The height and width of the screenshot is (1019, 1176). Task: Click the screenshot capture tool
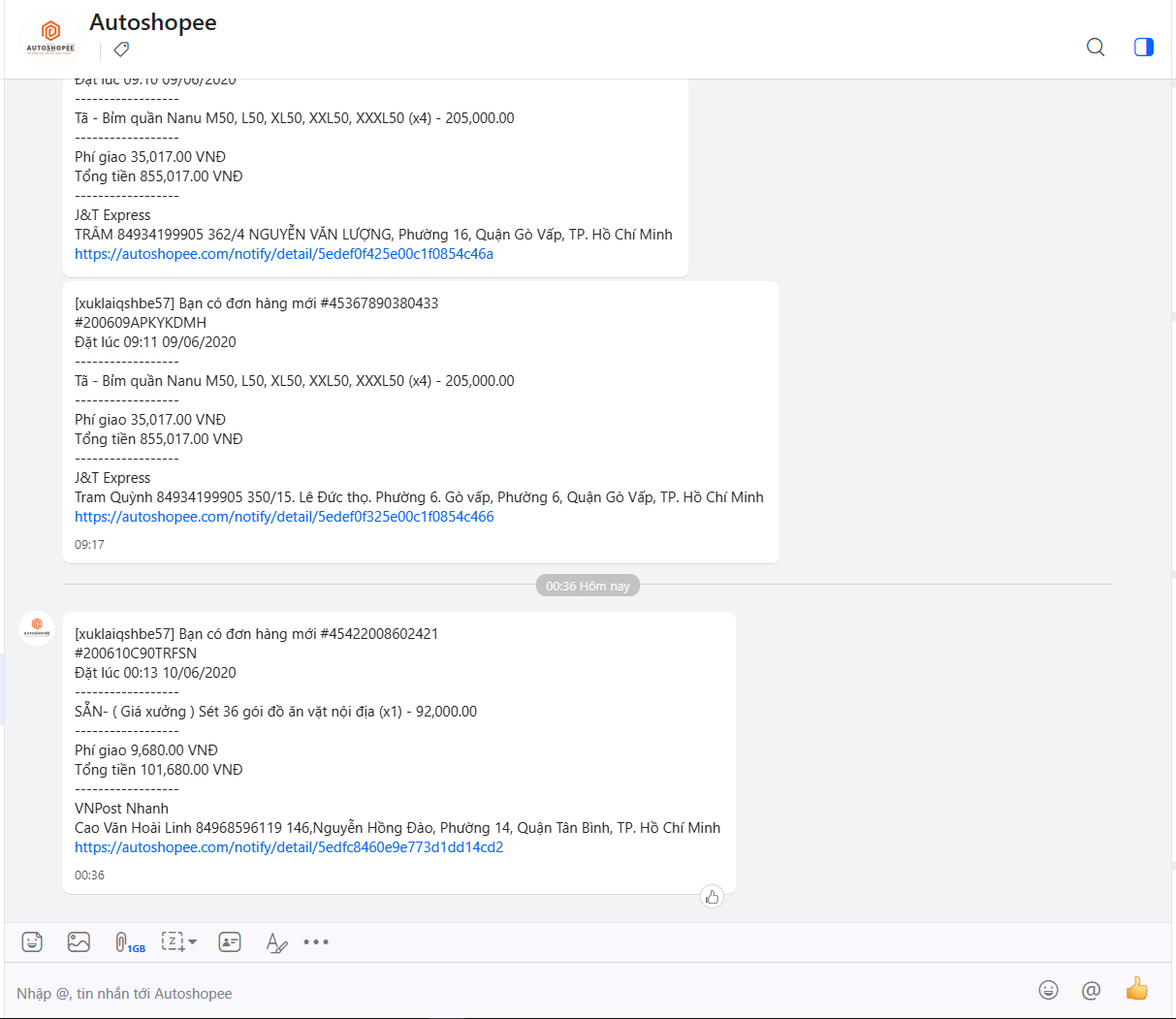coord(173,941)
